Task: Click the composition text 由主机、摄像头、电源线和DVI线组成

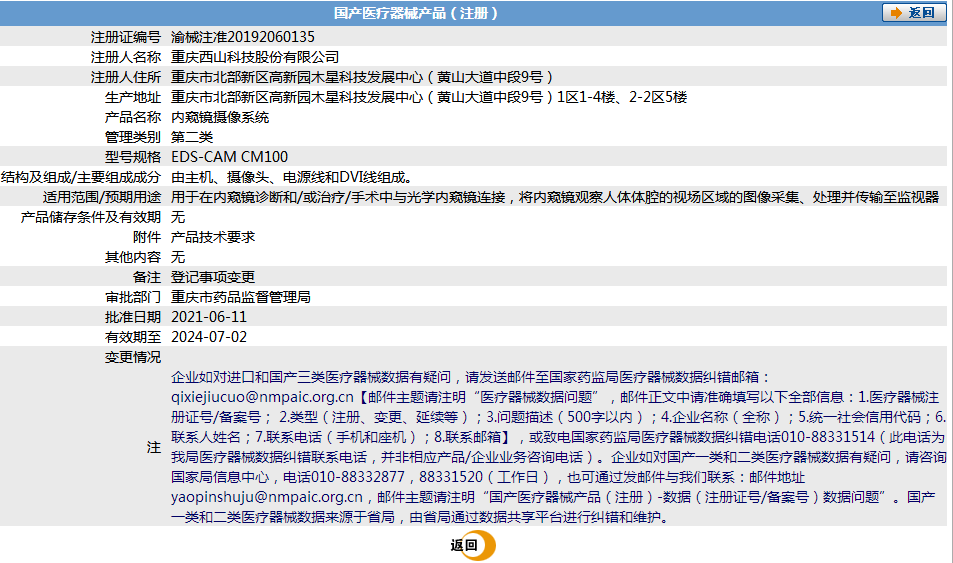Action: click(294, 177)
